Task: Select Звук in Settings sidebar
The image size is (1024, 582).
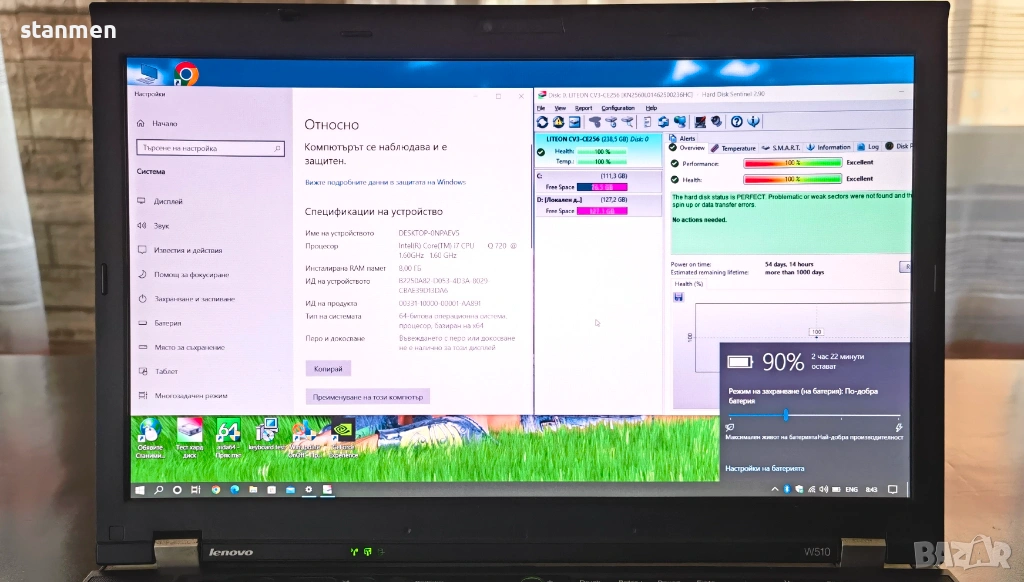Action: coord(153,226)
